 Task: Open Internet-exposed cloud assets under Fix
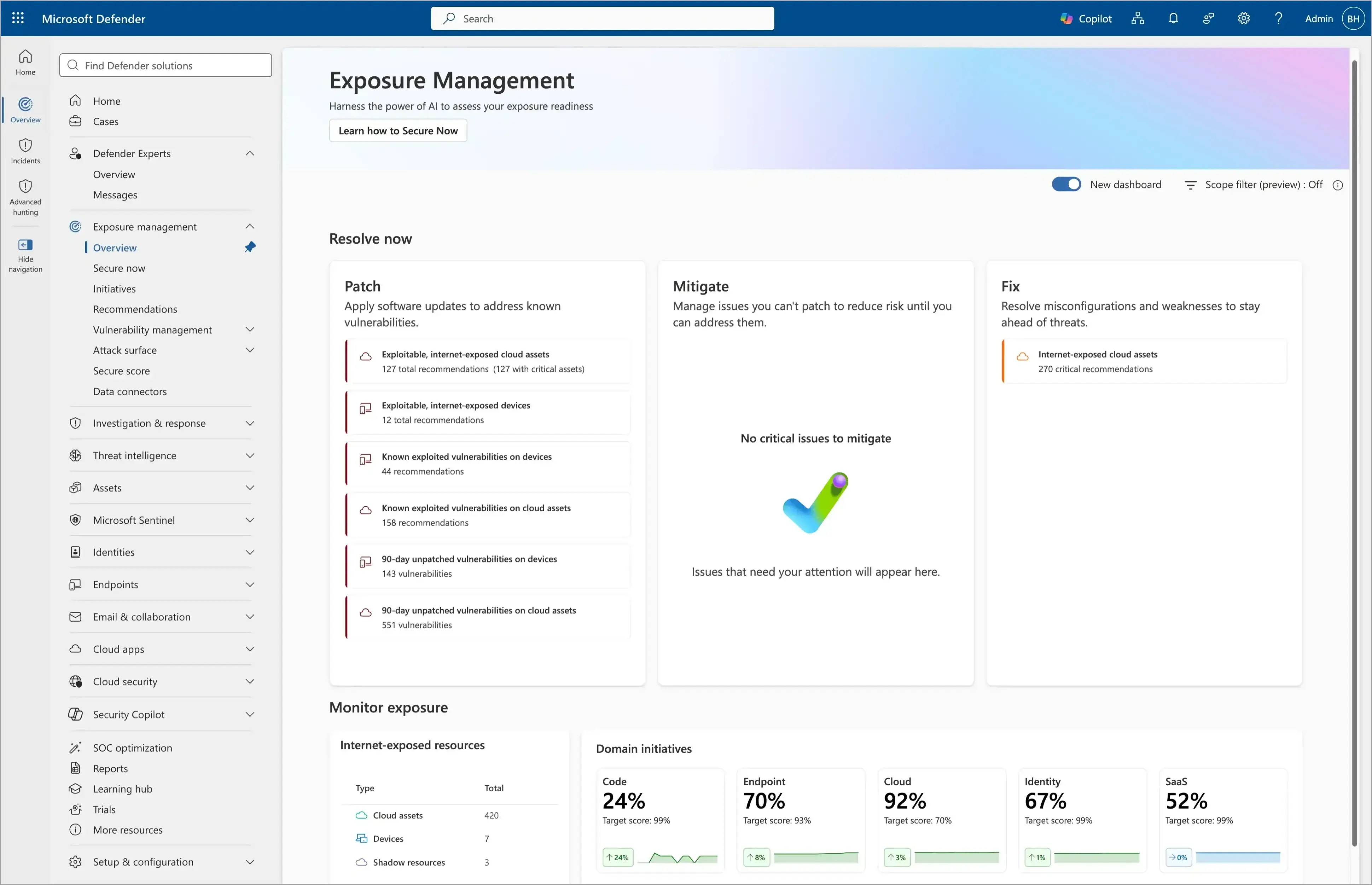click(1144, 361)
